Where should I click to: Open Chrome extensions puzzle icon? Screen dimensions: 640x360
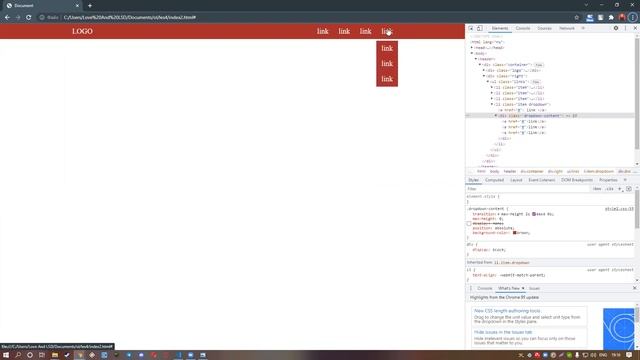[611, 18]
